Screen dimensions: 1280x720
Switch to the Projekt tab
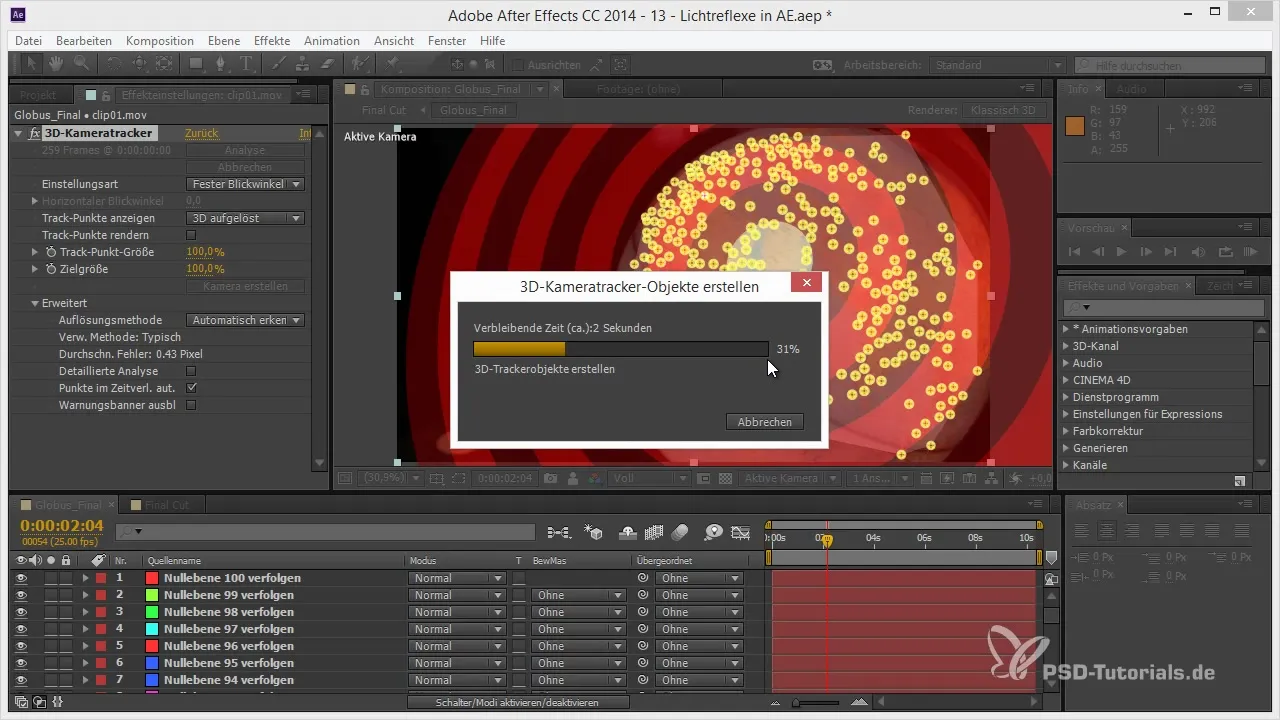[38, 95]
